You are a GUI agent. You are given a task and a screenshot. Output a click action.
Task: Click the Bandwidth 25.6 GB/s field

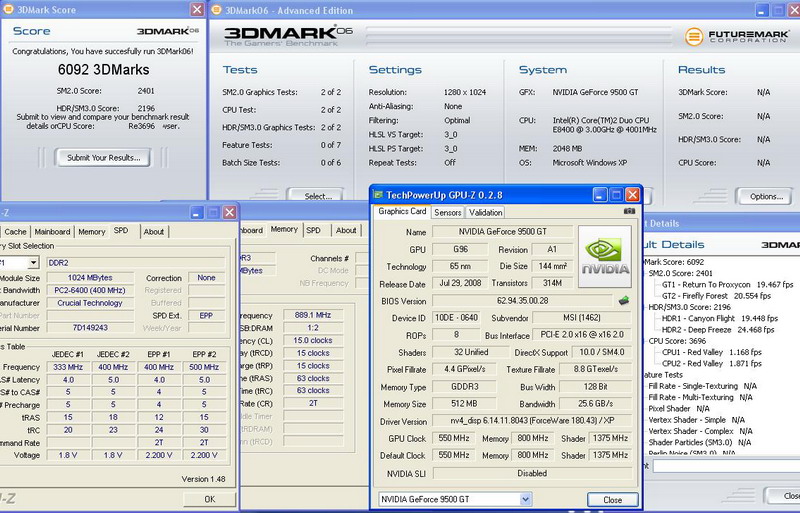point(595,403)
